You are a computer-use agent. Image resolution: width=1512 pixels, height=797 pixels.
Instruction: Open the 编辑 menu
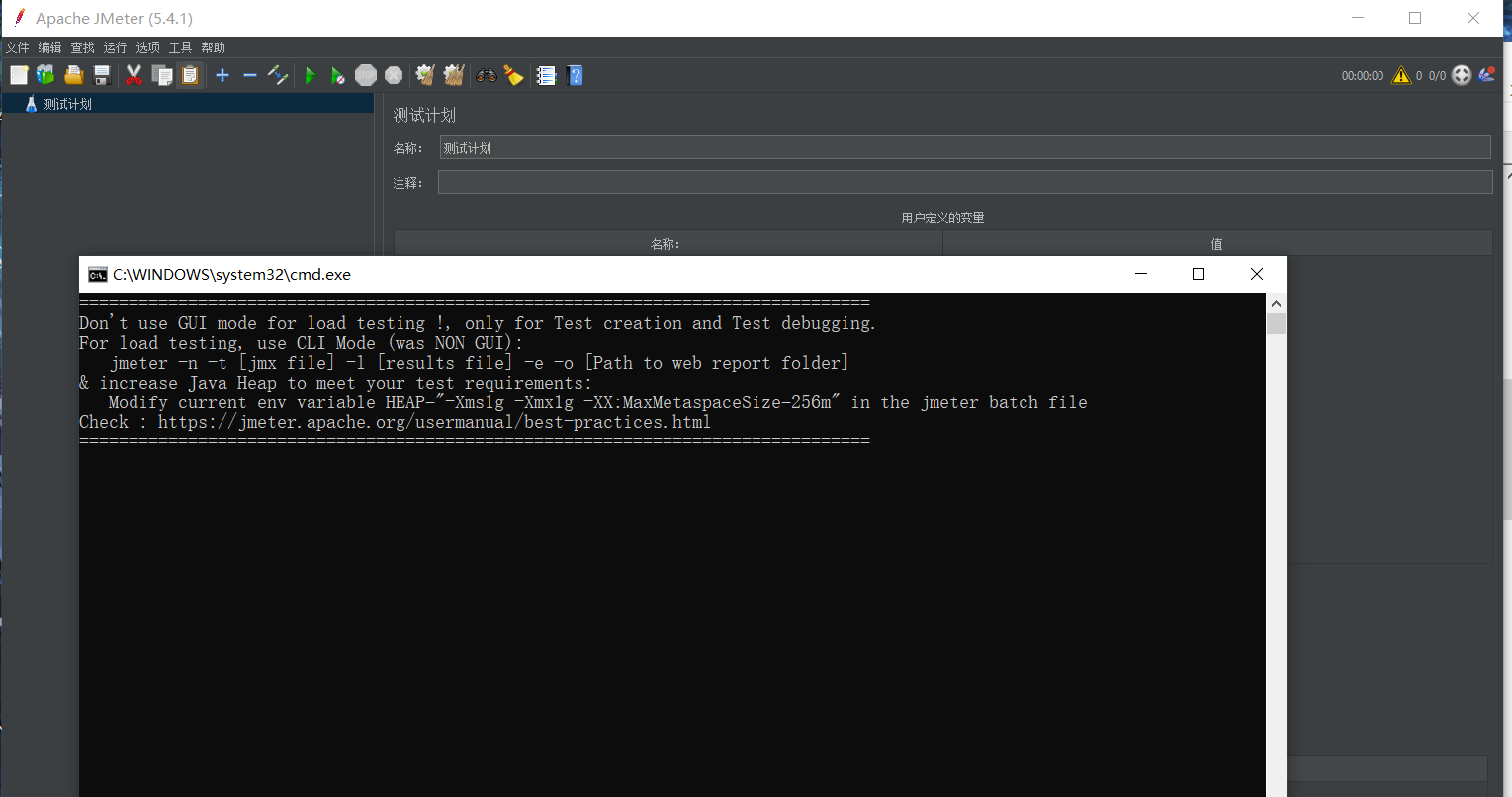coord(49,47)
